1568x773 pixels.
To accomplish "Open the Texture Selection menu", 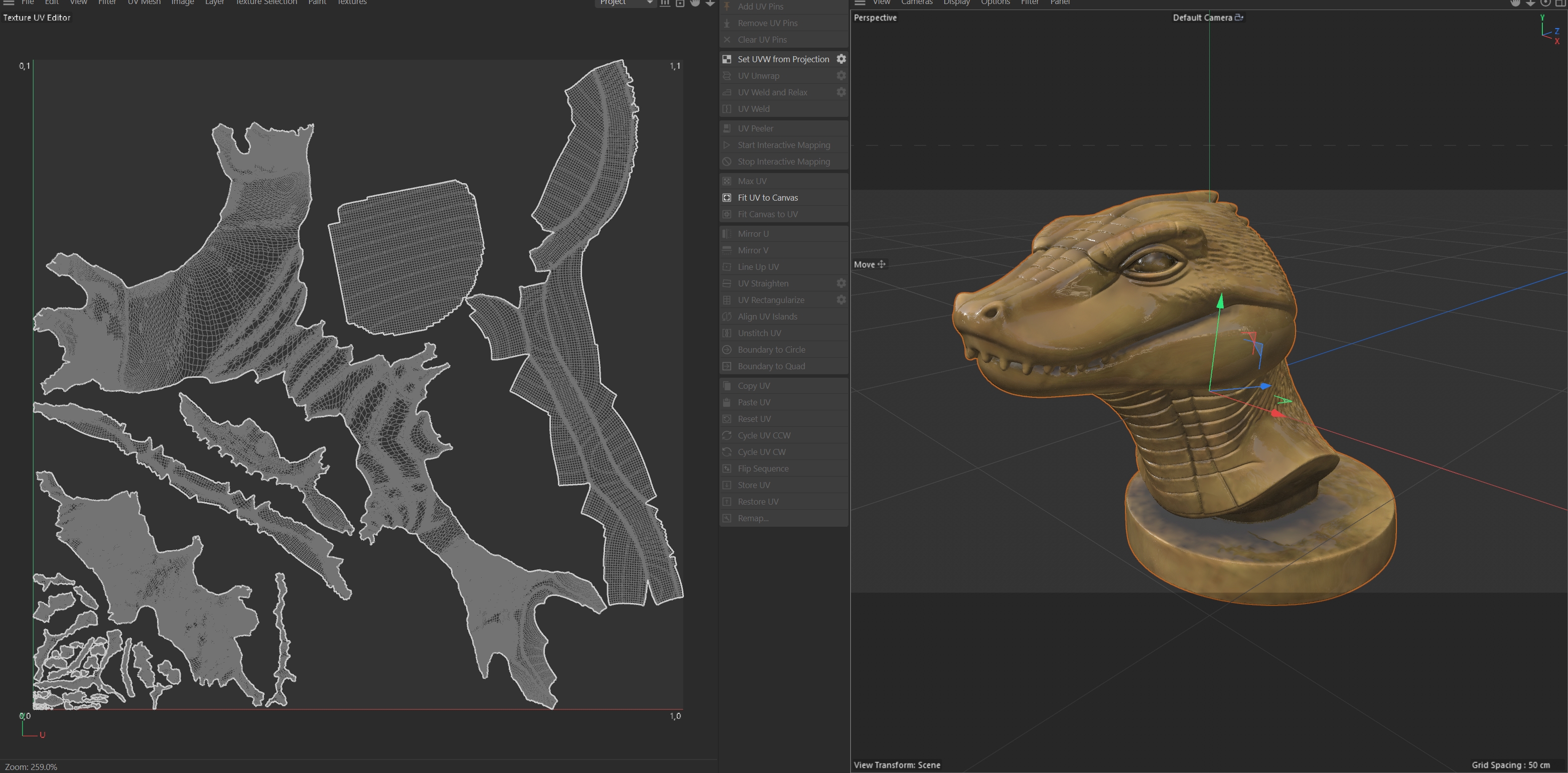I will (x=266, y=3).
